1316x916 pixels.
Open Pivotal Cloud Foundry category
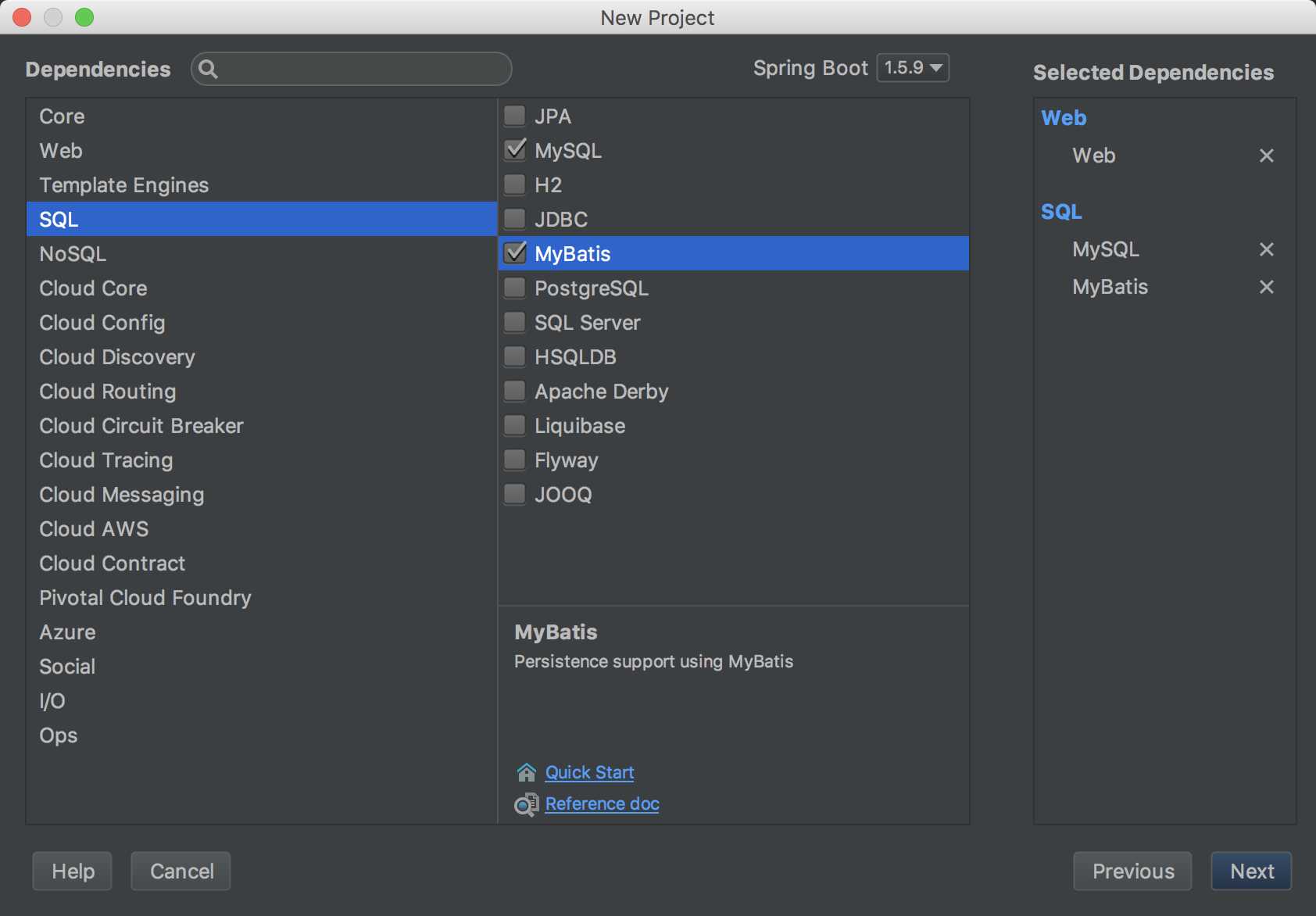pyautogui.click(x=262, y=597)
